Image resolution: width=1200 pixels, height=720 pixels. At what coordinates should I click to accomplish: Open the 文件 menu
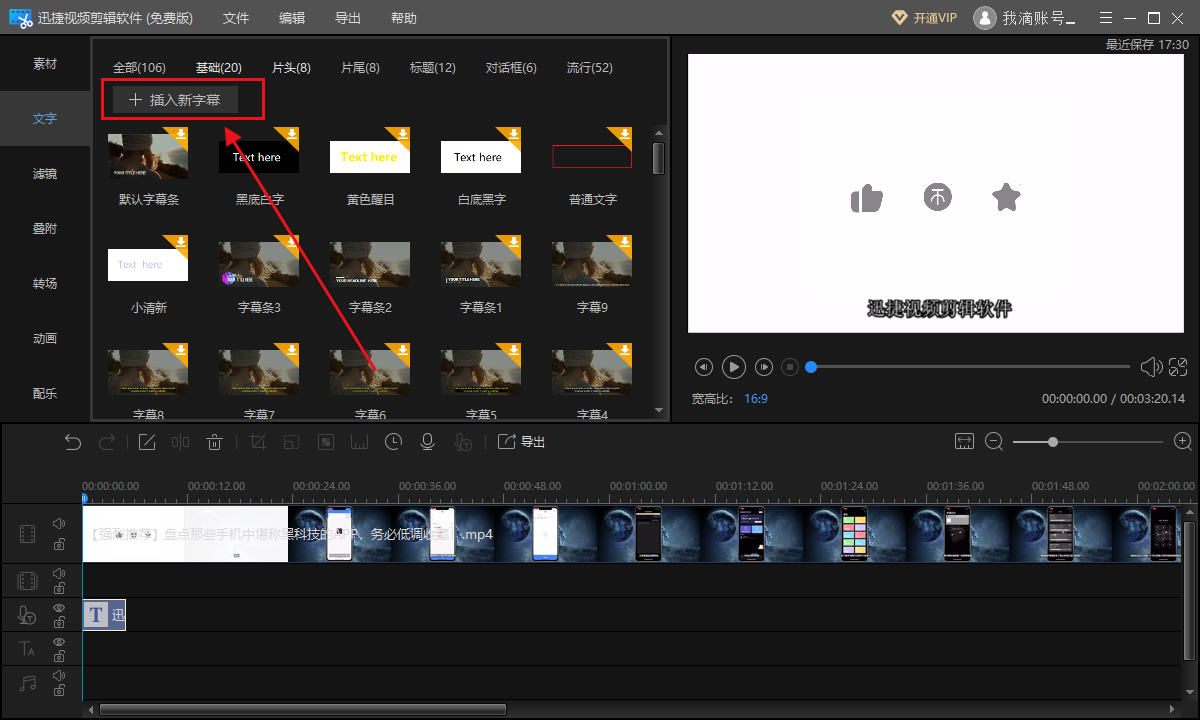pos(236,18)
